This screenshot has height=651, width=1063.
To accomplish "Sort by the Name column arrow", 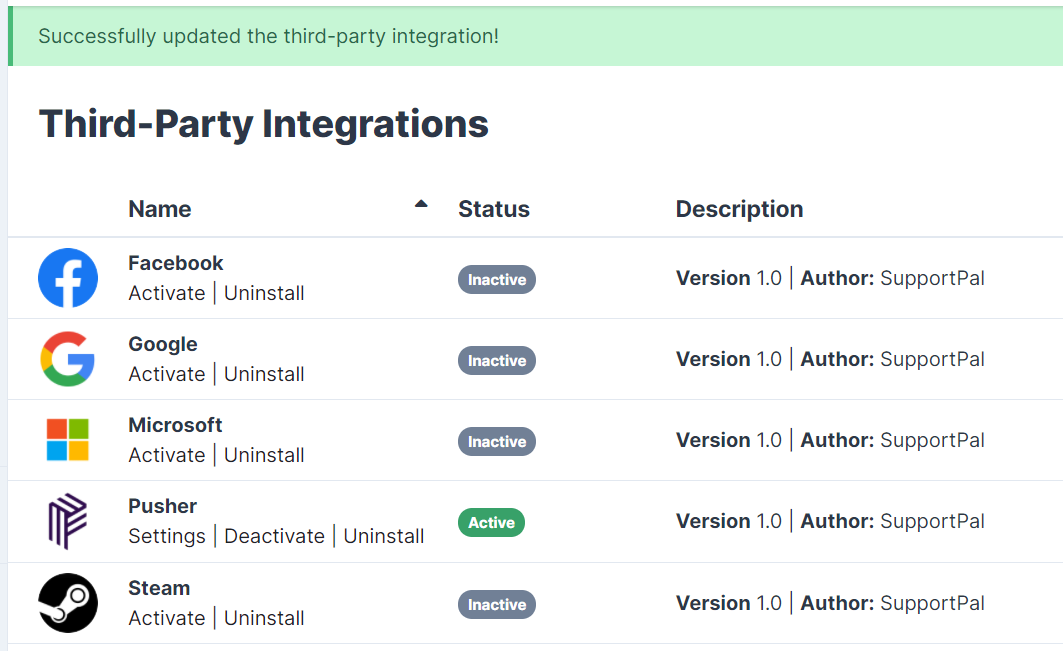I will [x=421, y=203].
